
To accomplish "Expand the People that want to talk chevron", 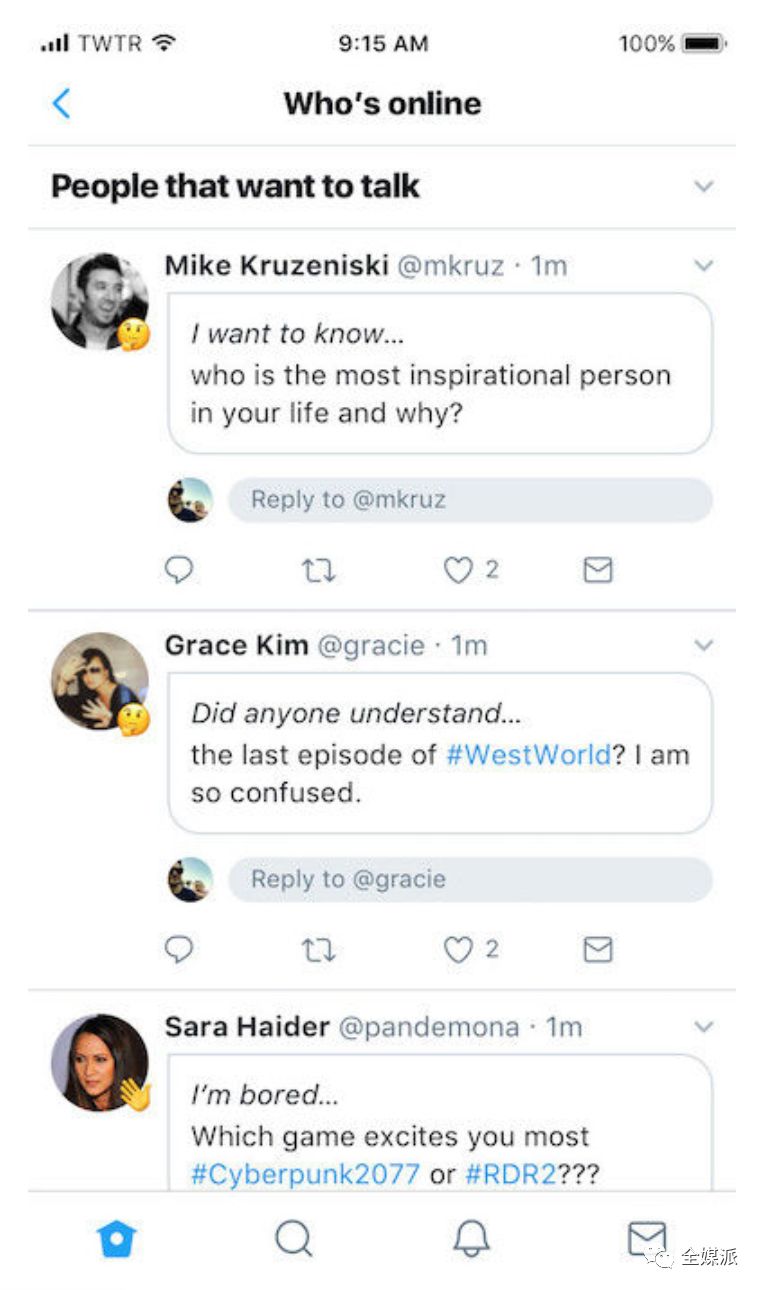I will (704, 187).
